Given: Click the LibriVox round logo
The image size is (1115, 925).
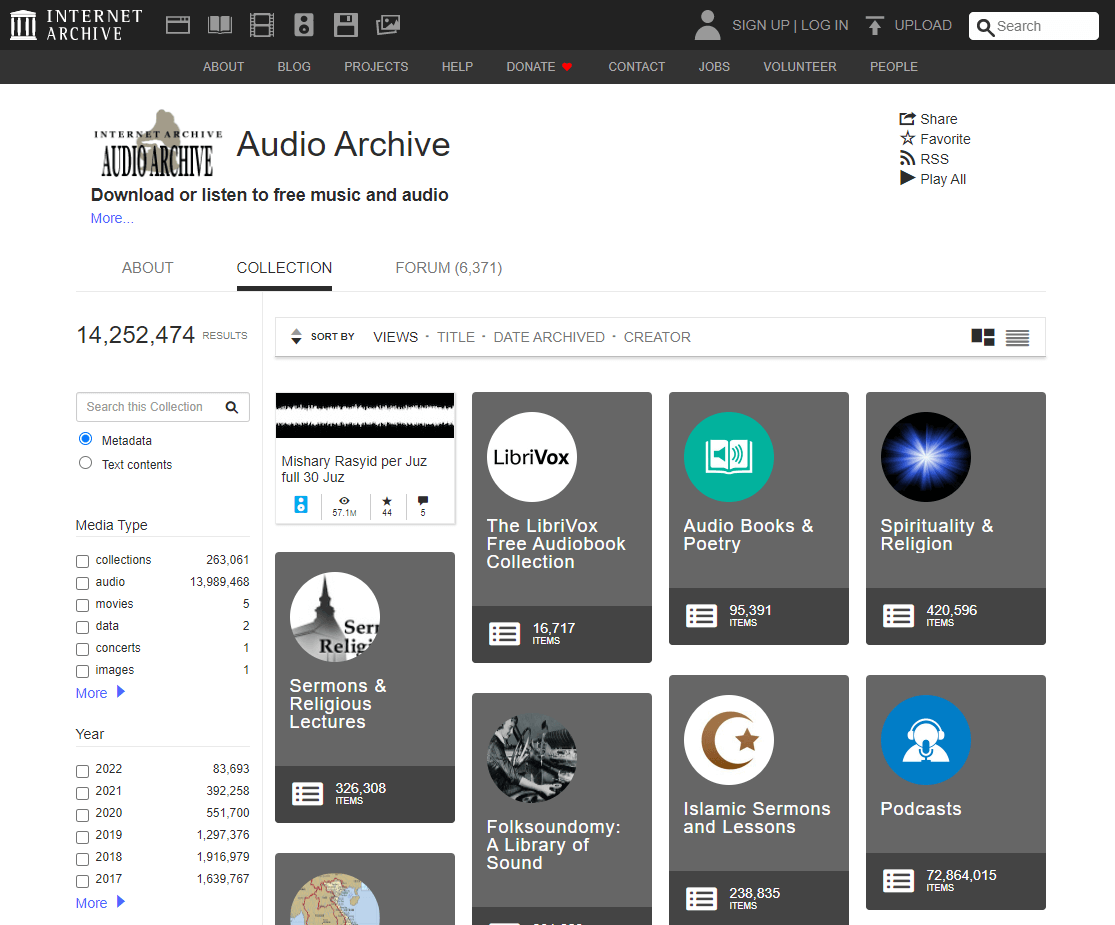Looking at the screenshot, I should click(x=532, y=457).
